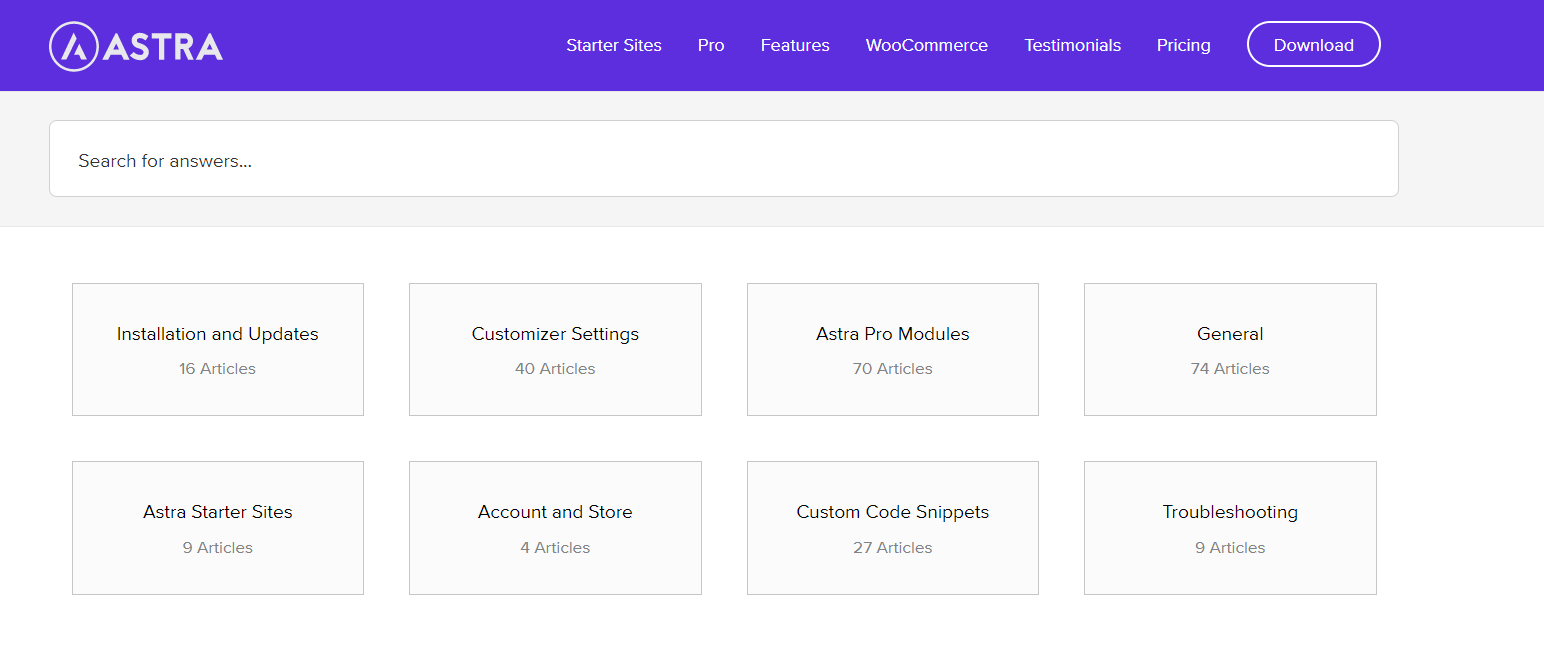Click the '4 Articles' count text

point(555,548)
